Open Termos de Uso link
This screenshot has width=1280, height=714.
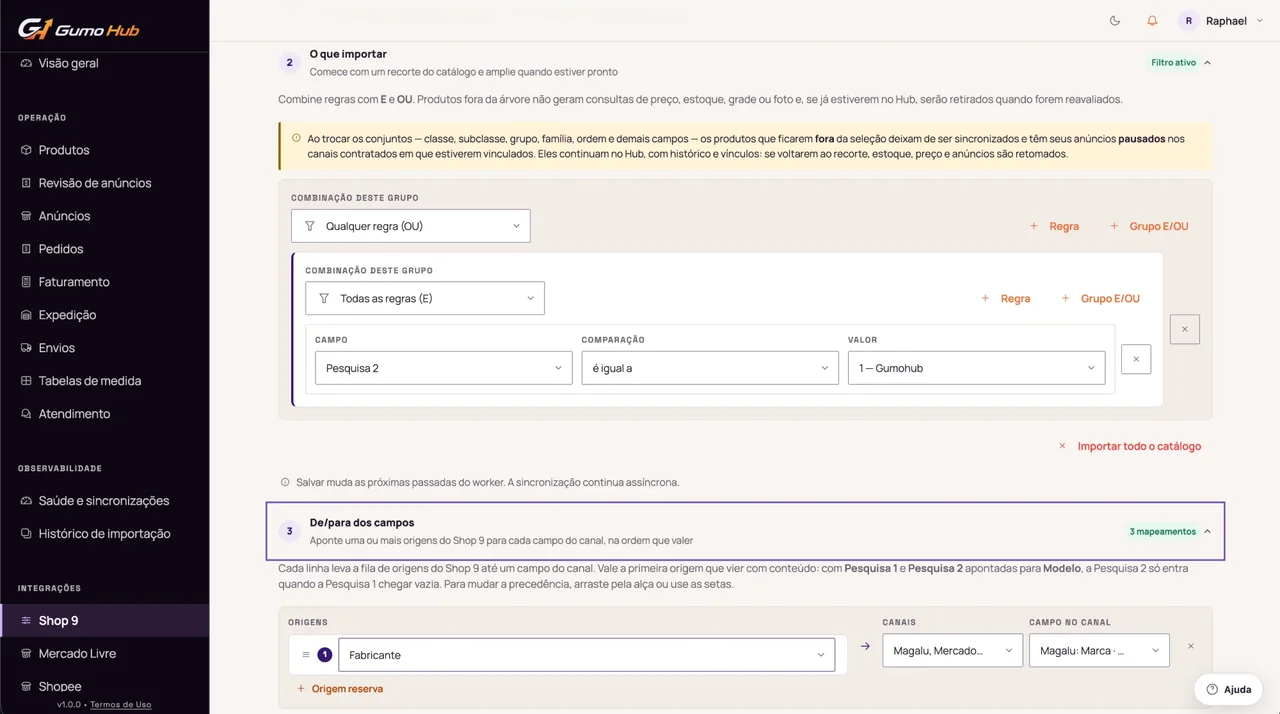point(121,705)
